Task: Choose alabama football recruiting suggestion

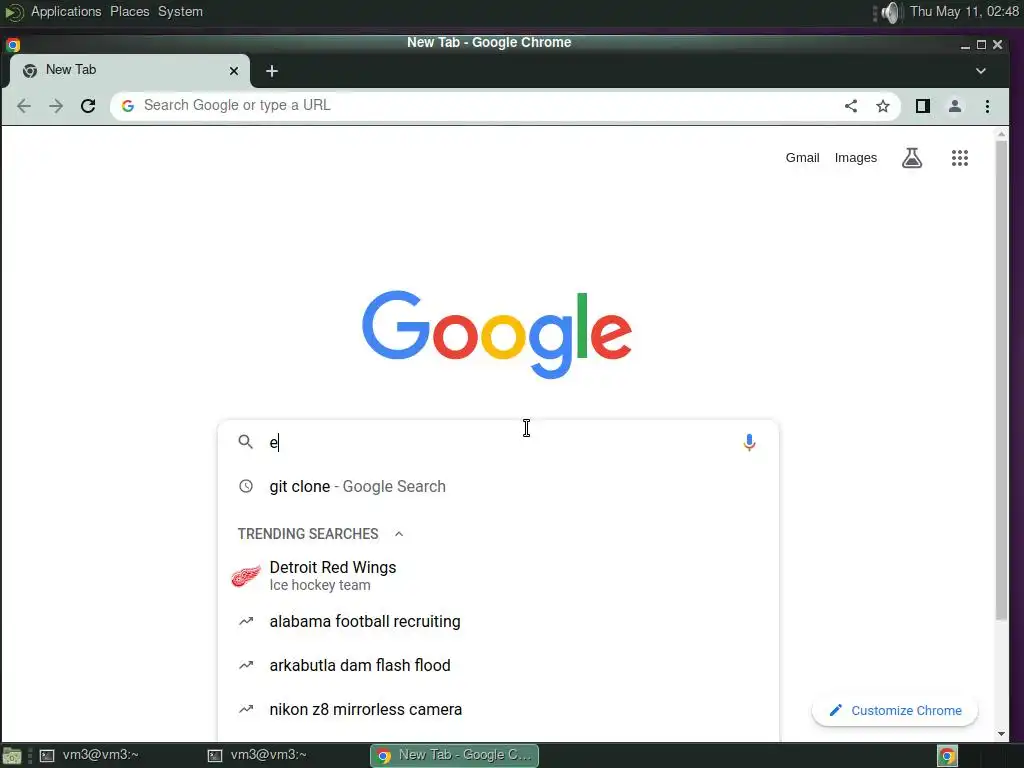Action: pyautogui.click(x=498, y=621)
